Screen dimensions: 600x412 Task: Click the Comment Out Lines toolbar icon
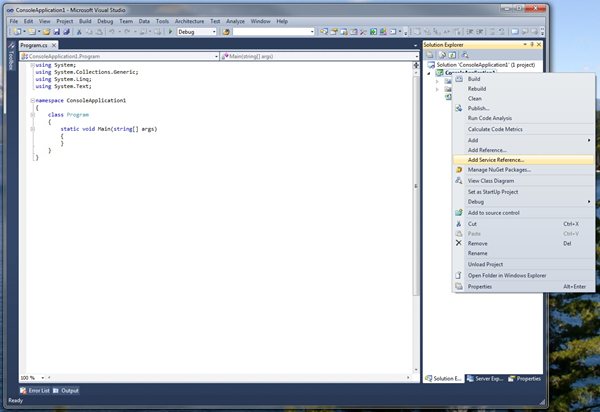click(492, 32)
